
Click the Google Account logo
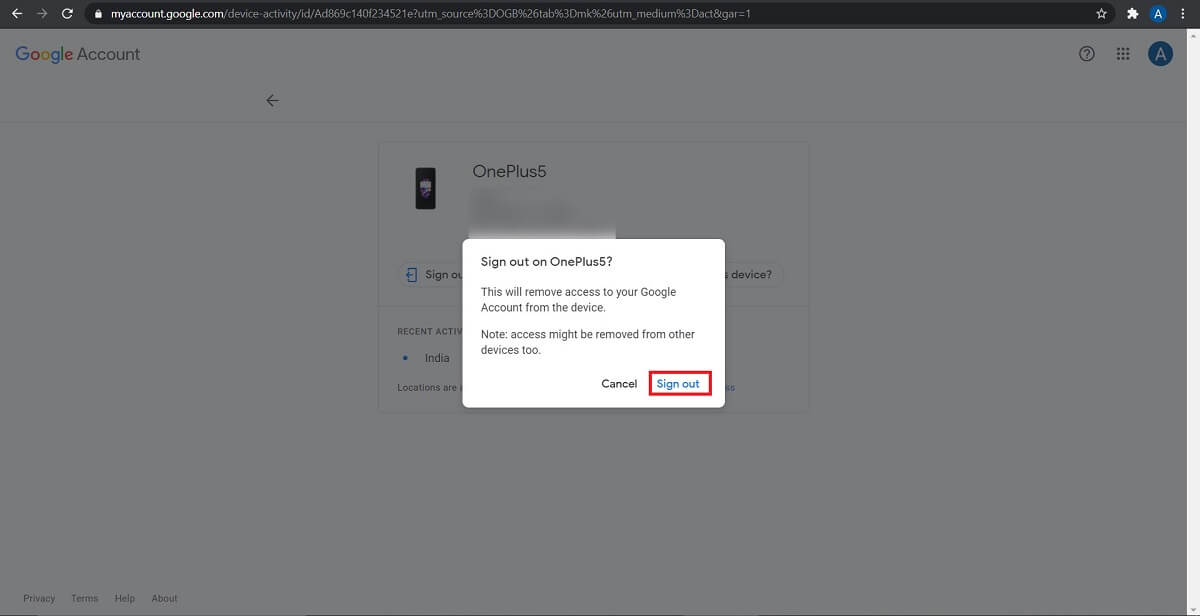tap(78, 54)
